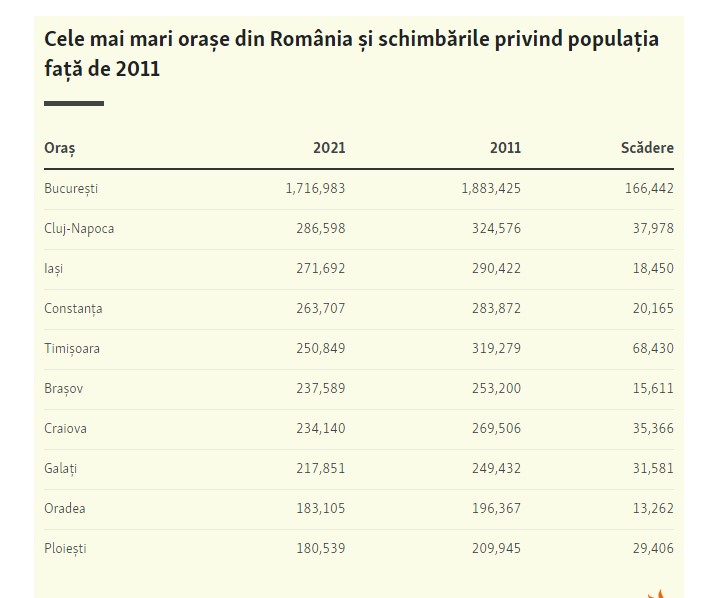Viewport: 715px width, 598px height.
Task: Click the Constanța city name
Action: point(73,308)
